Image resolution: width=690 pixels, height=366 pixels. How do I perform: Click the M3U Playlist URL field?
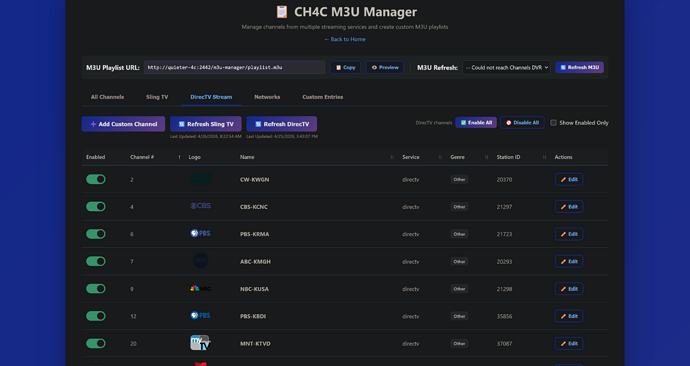pos(235,67)
